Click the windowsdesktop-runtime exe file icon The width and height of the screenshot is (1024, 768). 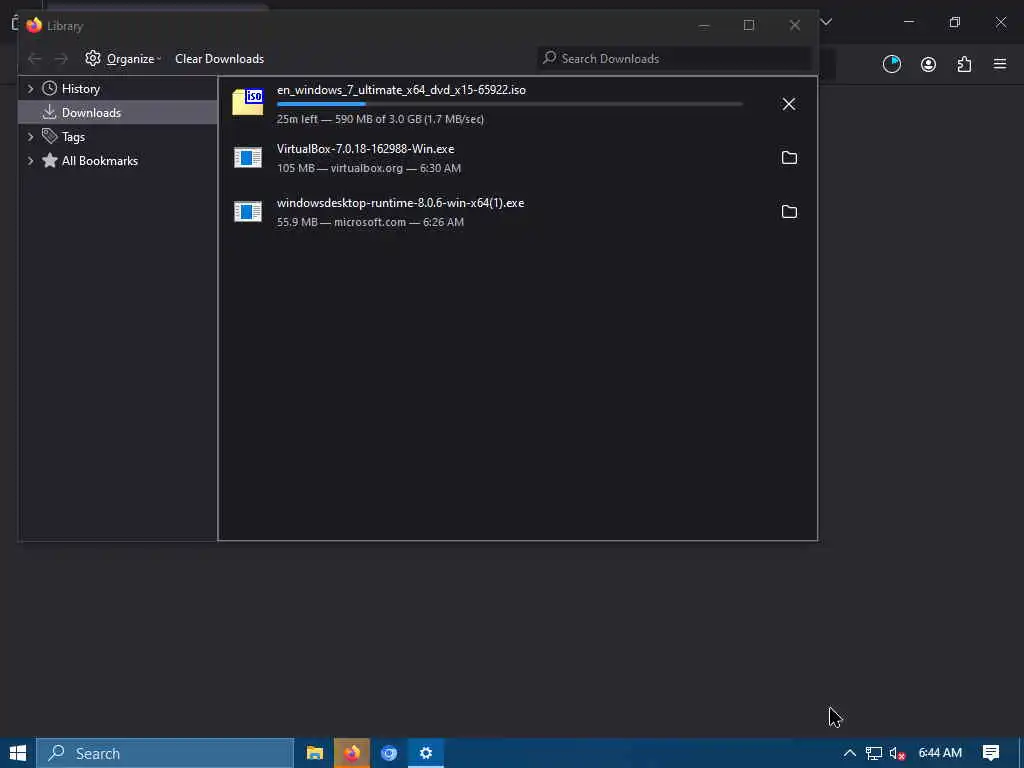pyautogui.click(x=248, y=212)
